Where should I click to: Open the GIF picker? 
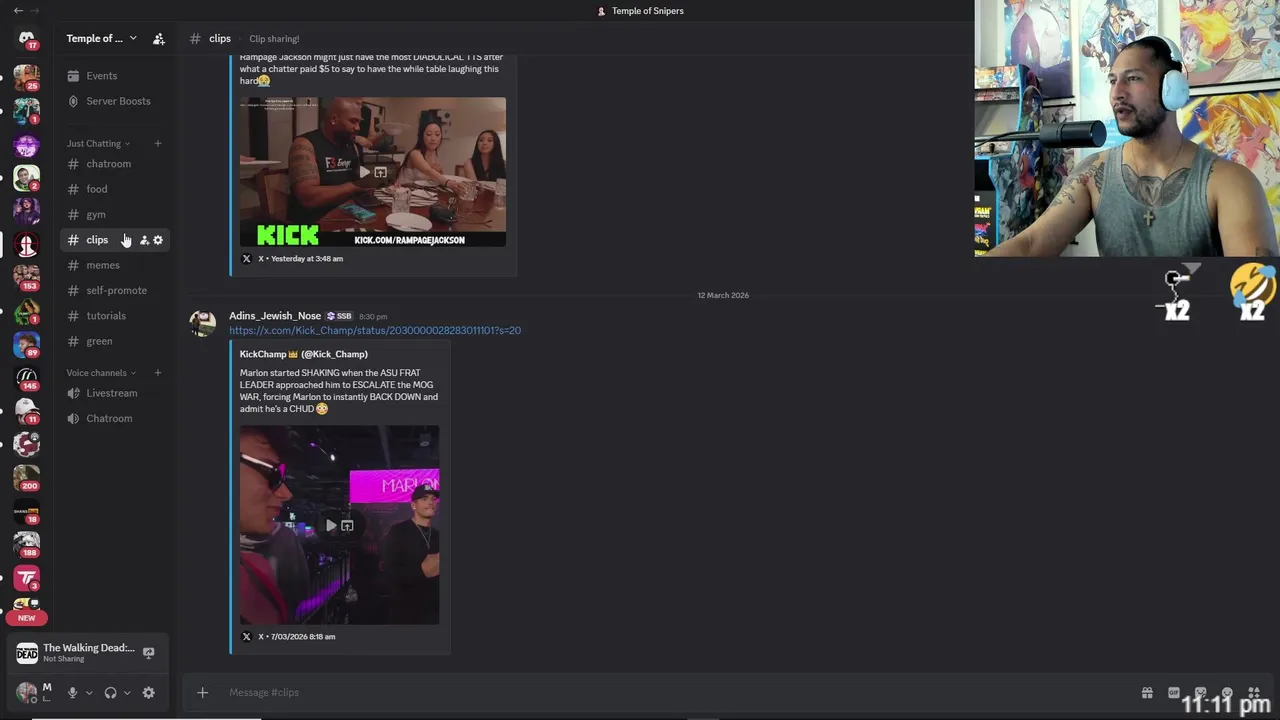point(1174,692)
